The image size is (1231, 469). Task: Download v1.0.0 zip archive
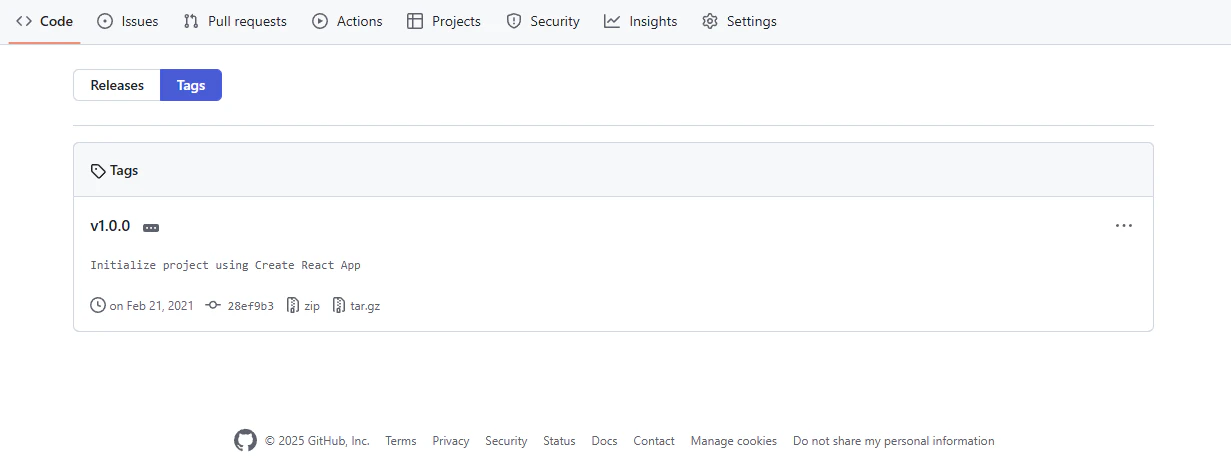(x=303, y=306)
